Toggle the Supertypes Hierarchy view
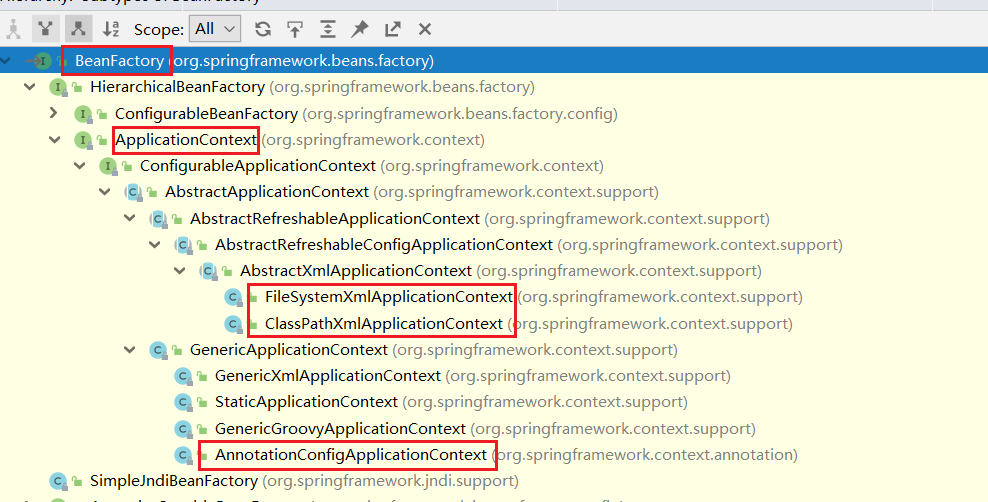 point(45,29)
